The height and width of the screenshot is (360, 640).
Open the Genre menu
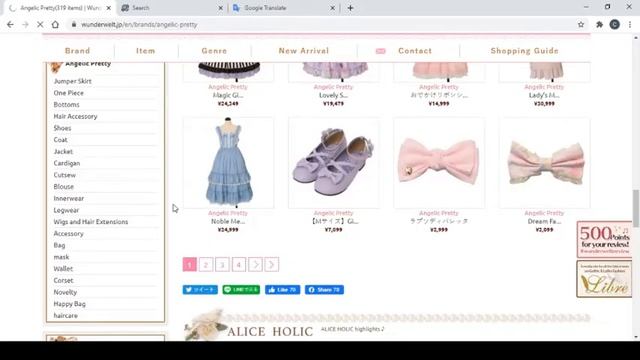pos(214,51)
